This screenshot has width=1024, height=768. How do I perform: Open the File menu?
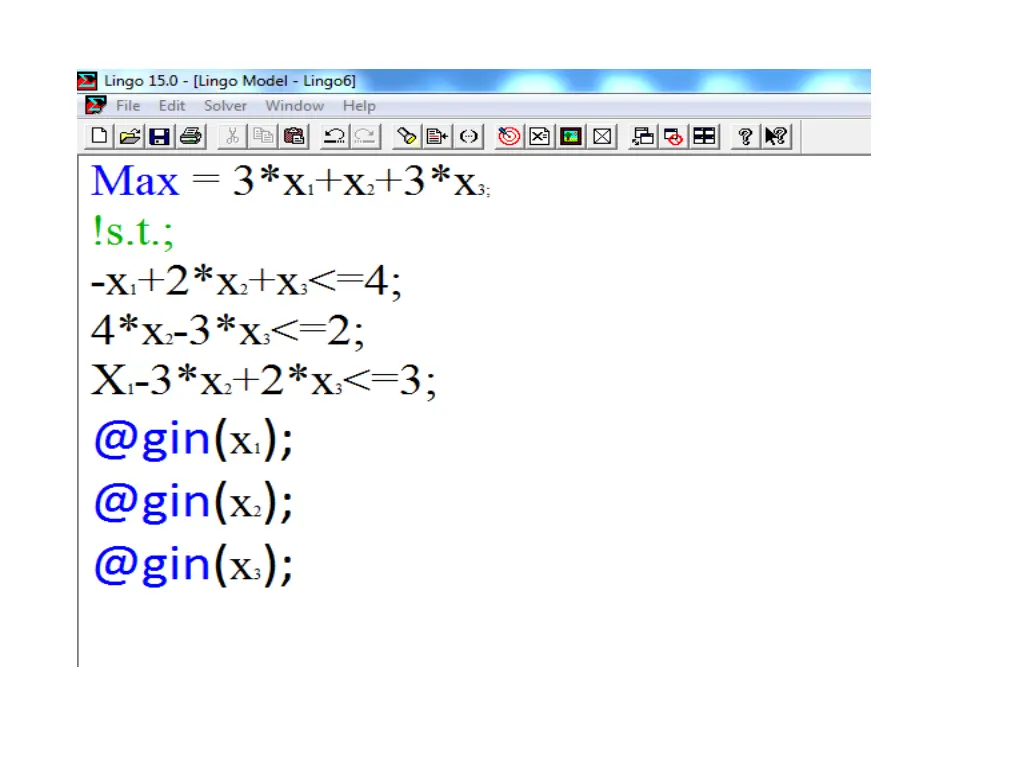click(128, 106)
